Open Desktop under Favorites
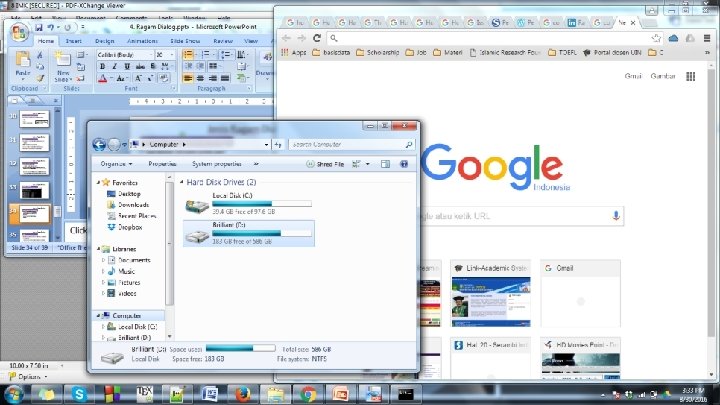This screenshot has width=720, height=405. [x=124, y=194]
